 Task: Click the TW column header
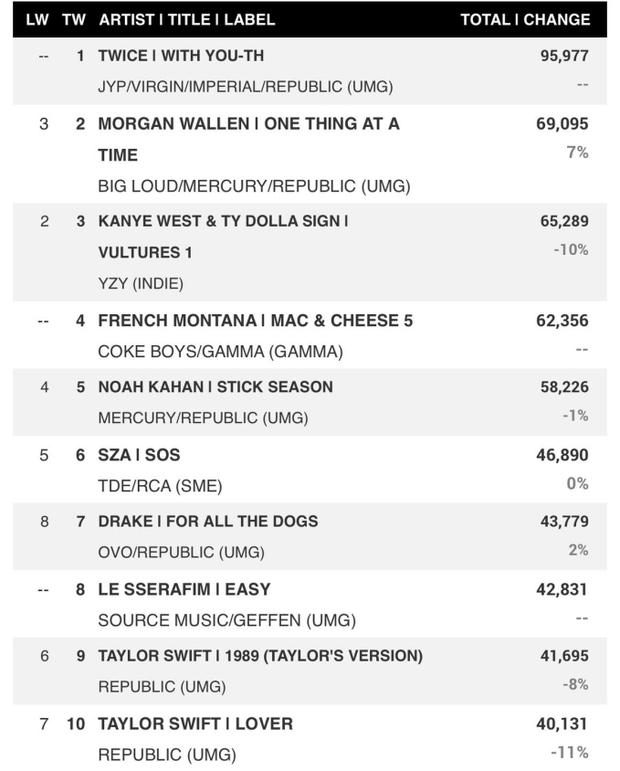(x=73, y=19)
